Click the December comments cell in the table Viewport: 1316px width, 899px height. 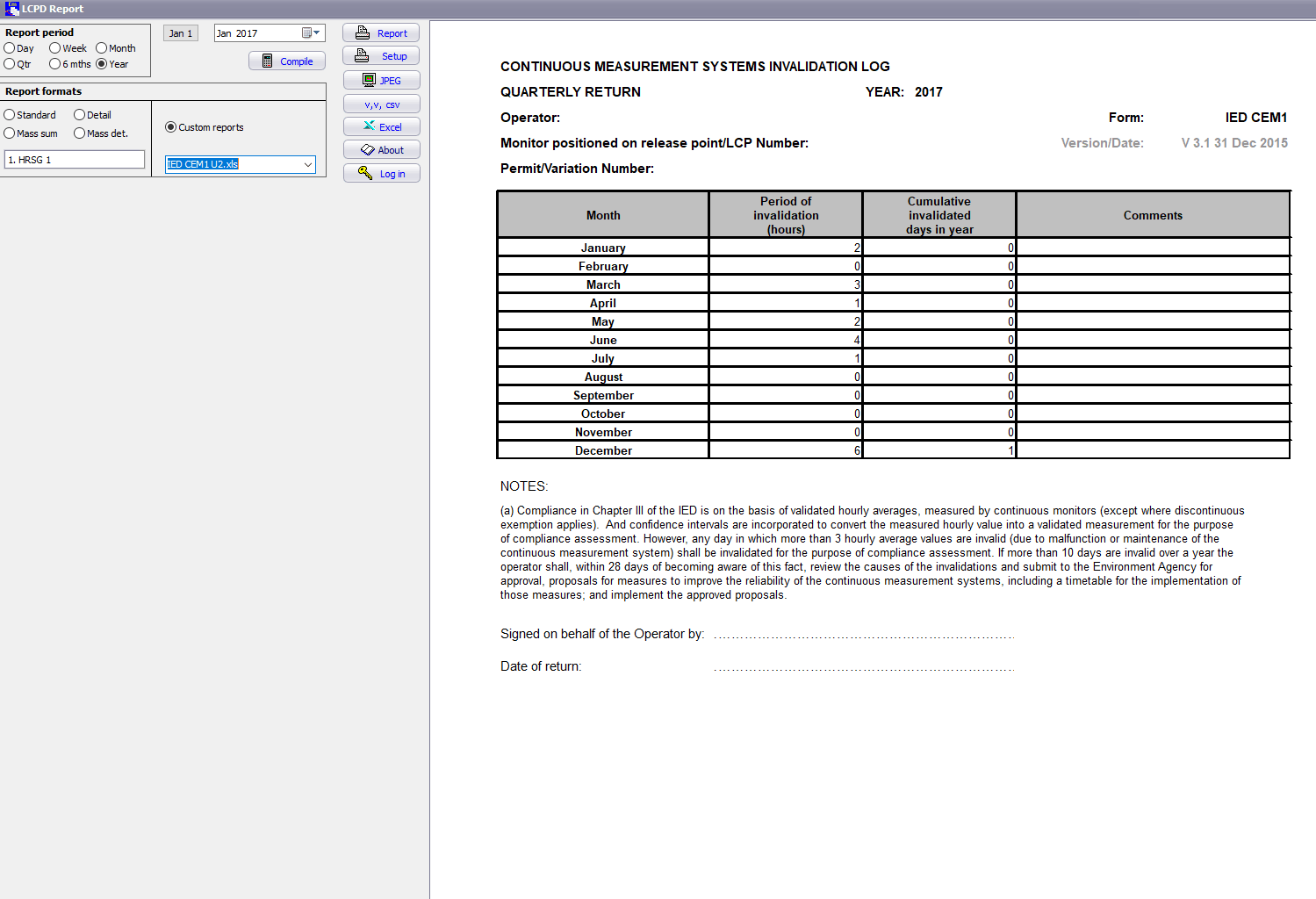[x=1152, y=450]
